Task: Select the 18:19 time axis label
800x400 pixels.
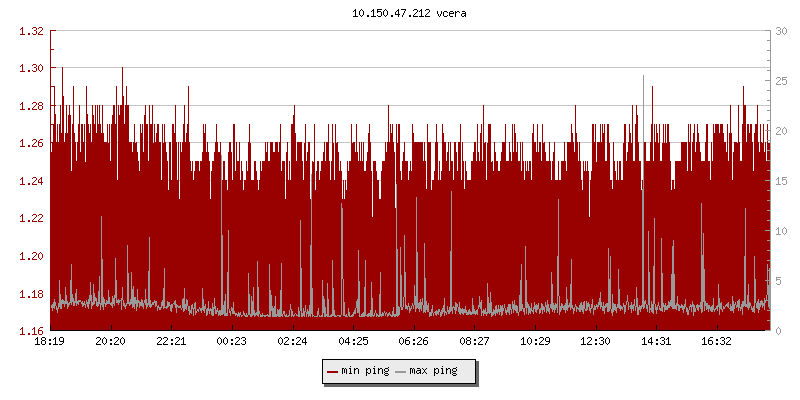Action: coord(50,342)
